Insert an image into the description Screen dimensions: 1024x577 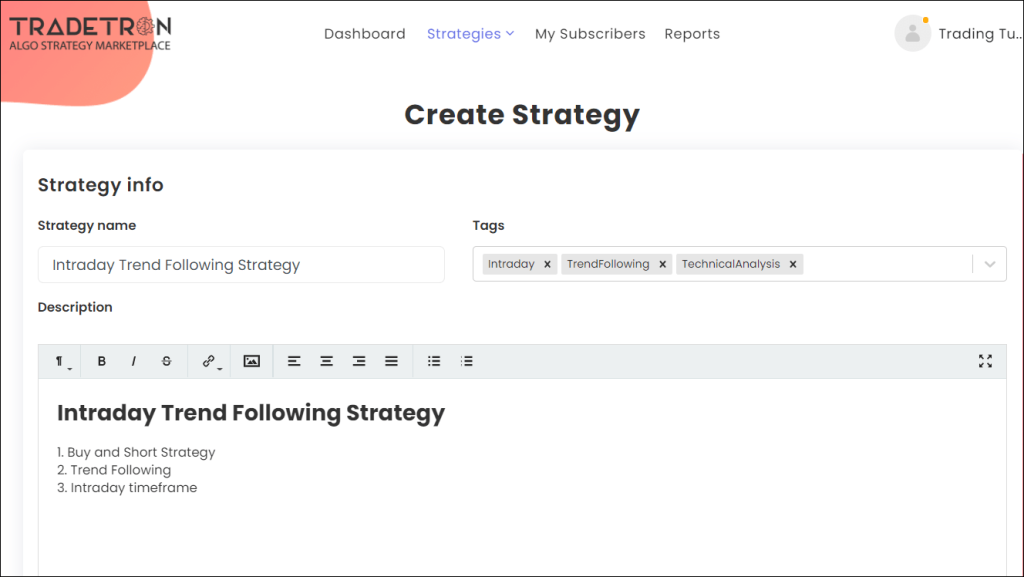point(251,361)
